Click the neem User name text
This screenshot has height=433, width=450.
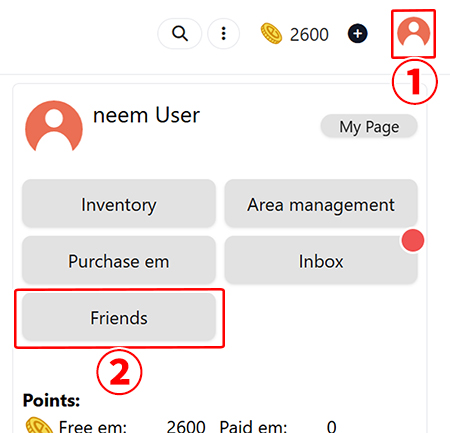(x=146, y=115)
